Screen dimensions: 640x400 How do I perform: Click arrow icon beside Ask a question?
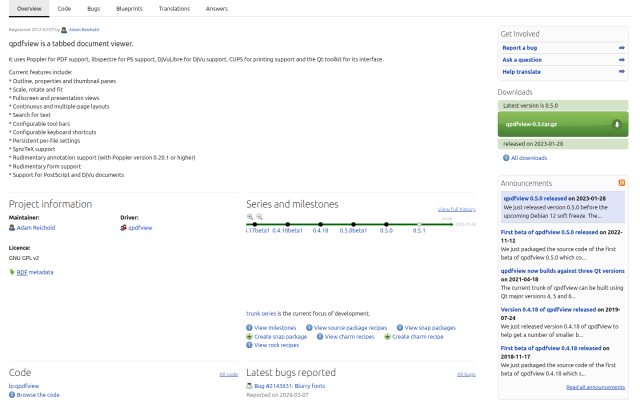622,60
